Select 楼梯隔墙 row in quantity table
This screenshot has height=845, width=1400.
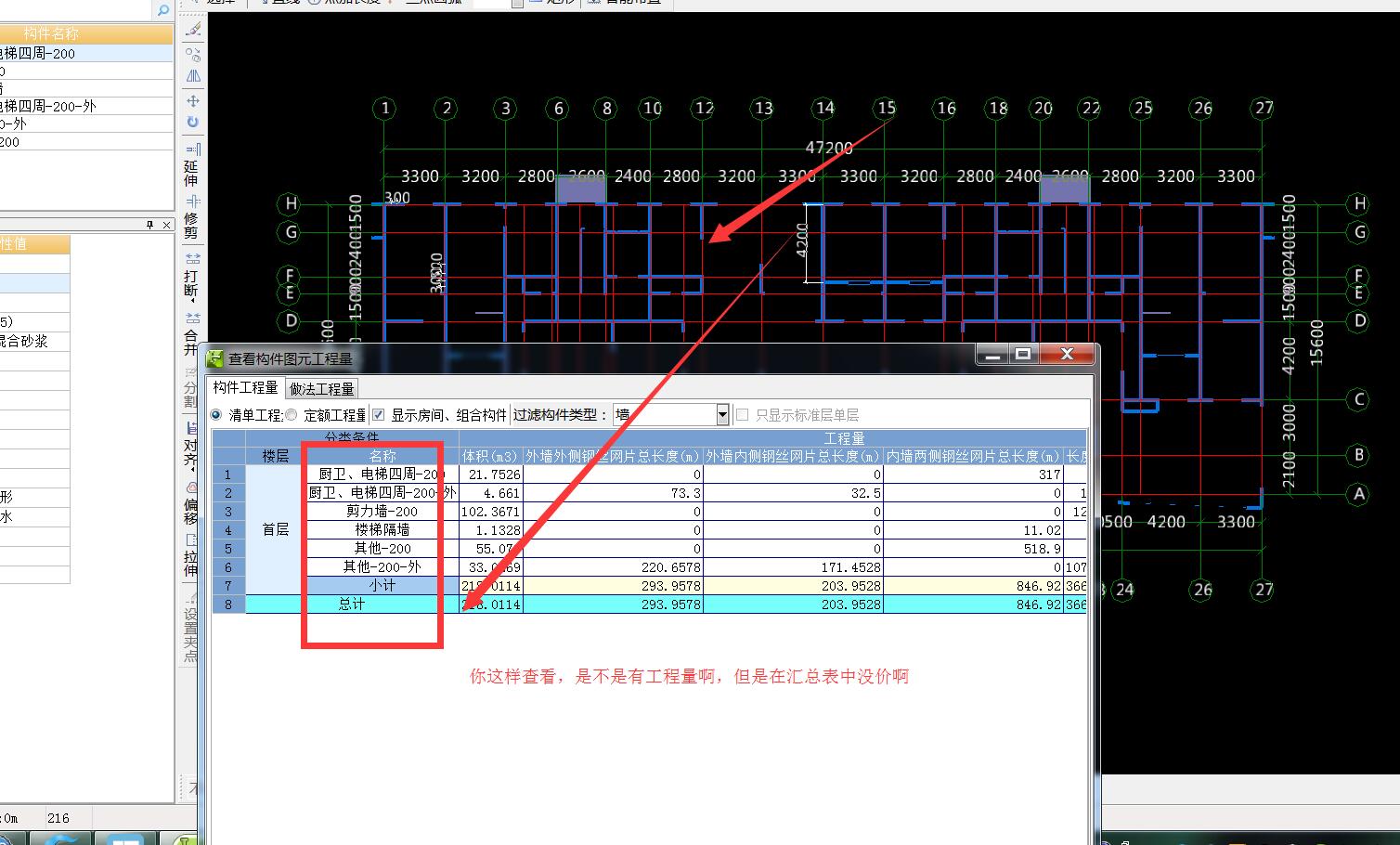[x=382, y=530]
